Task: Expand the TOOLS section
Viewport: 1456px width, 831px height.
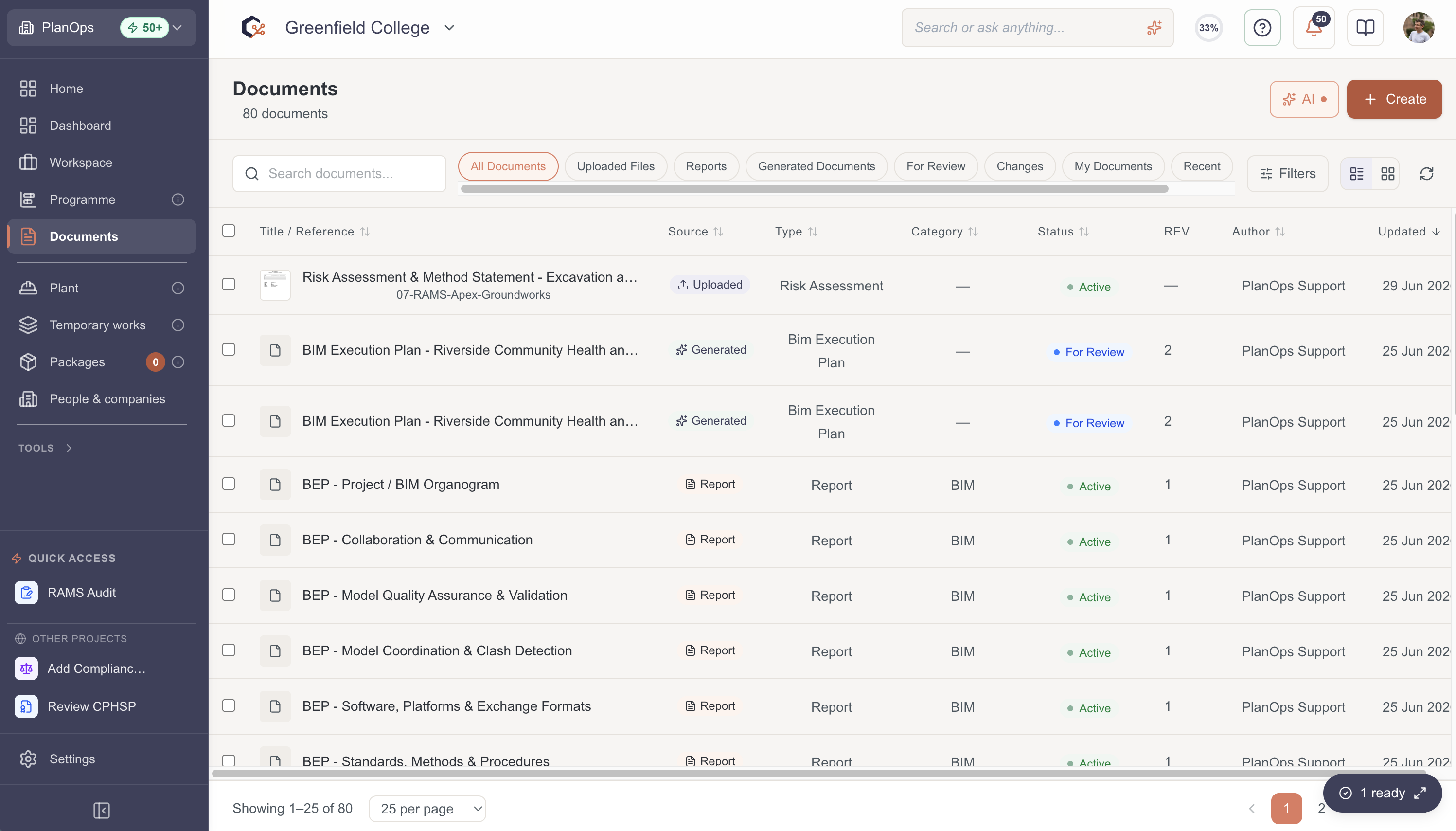Action: [x=46, y=448]
